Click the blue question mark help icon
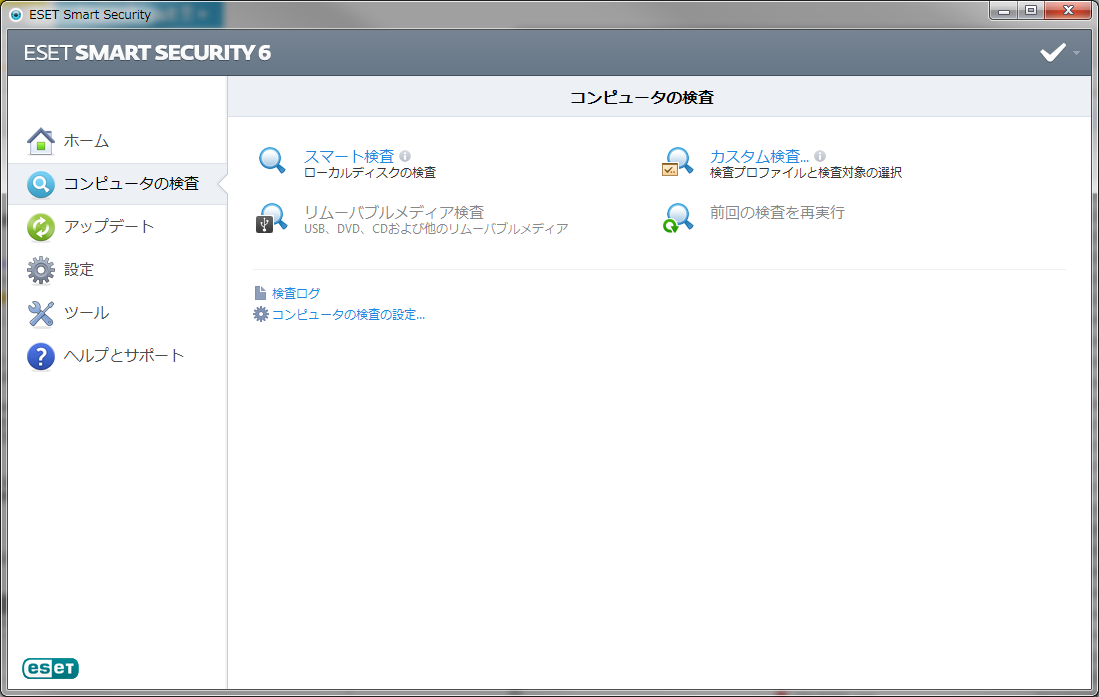Screen dimensions: 1099x697 (41, 356)
